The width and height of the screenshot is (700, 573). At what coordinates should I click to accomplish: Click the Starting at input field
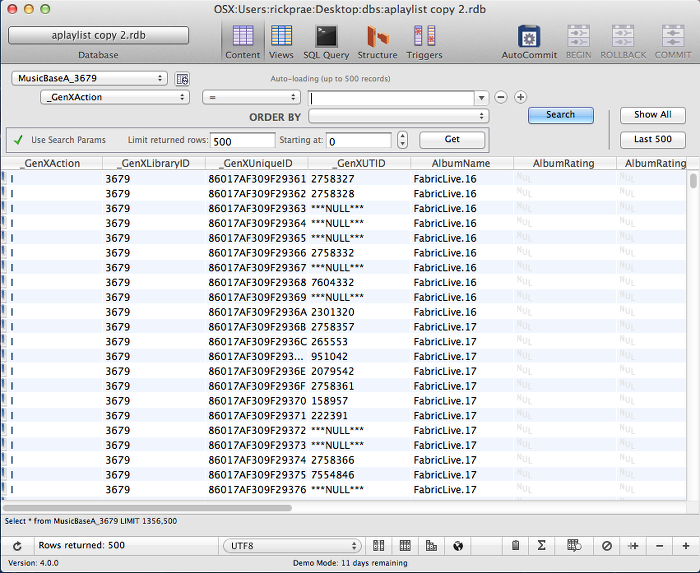[359, 141]
